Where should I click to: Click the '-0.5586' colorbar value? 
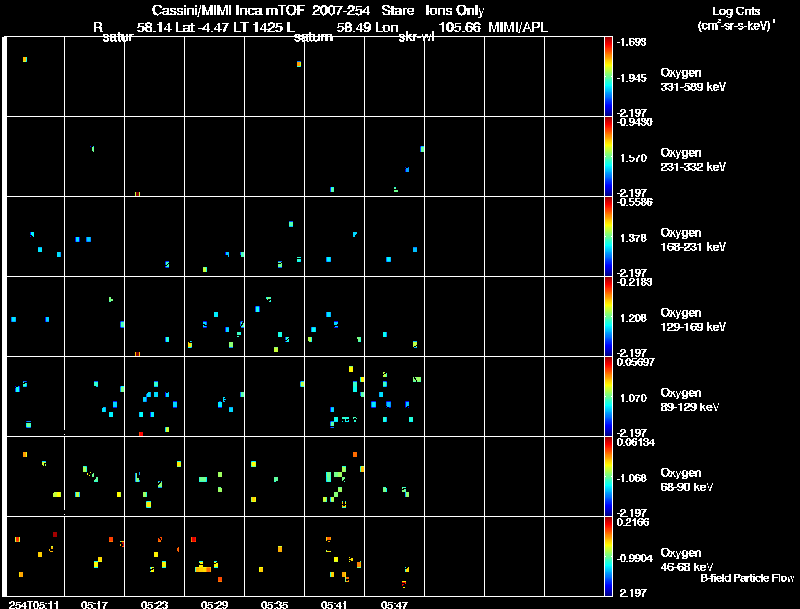pos(634,201)
